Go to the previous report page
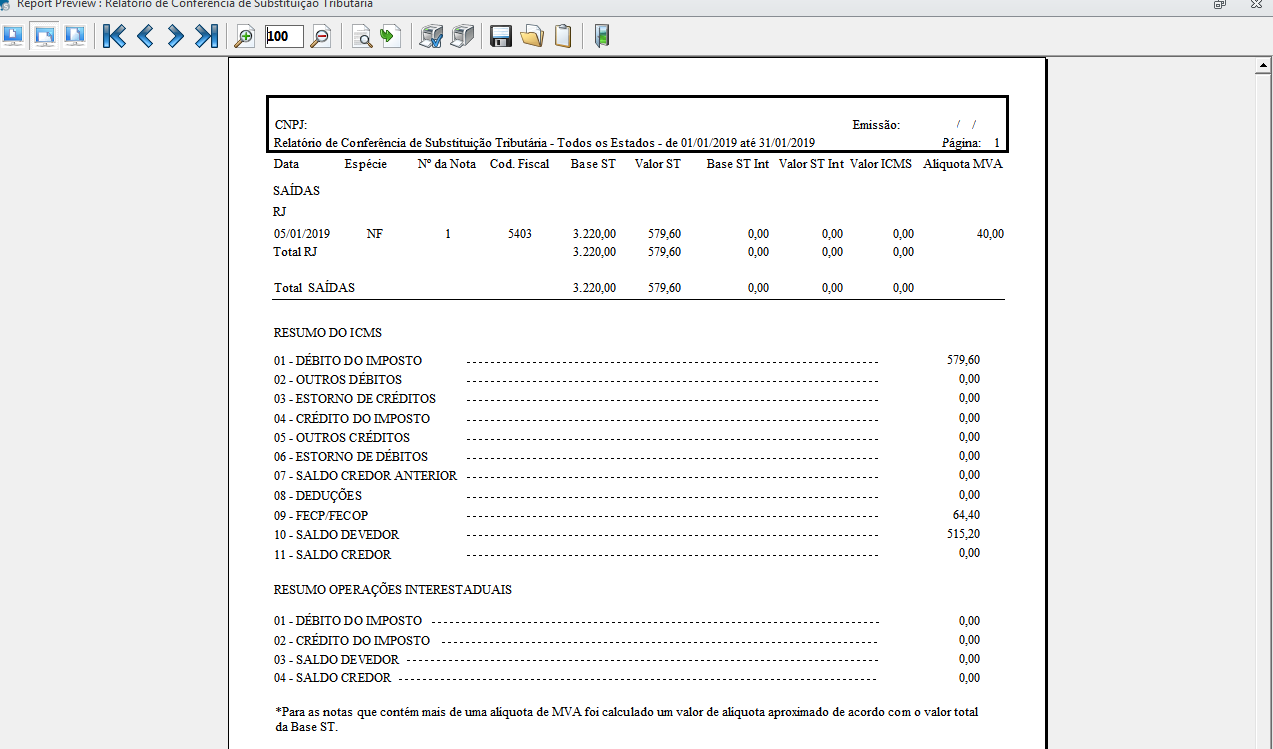The height and width of the screenshot is (749, 1273). pyautogui.click(x=145, y=37)
